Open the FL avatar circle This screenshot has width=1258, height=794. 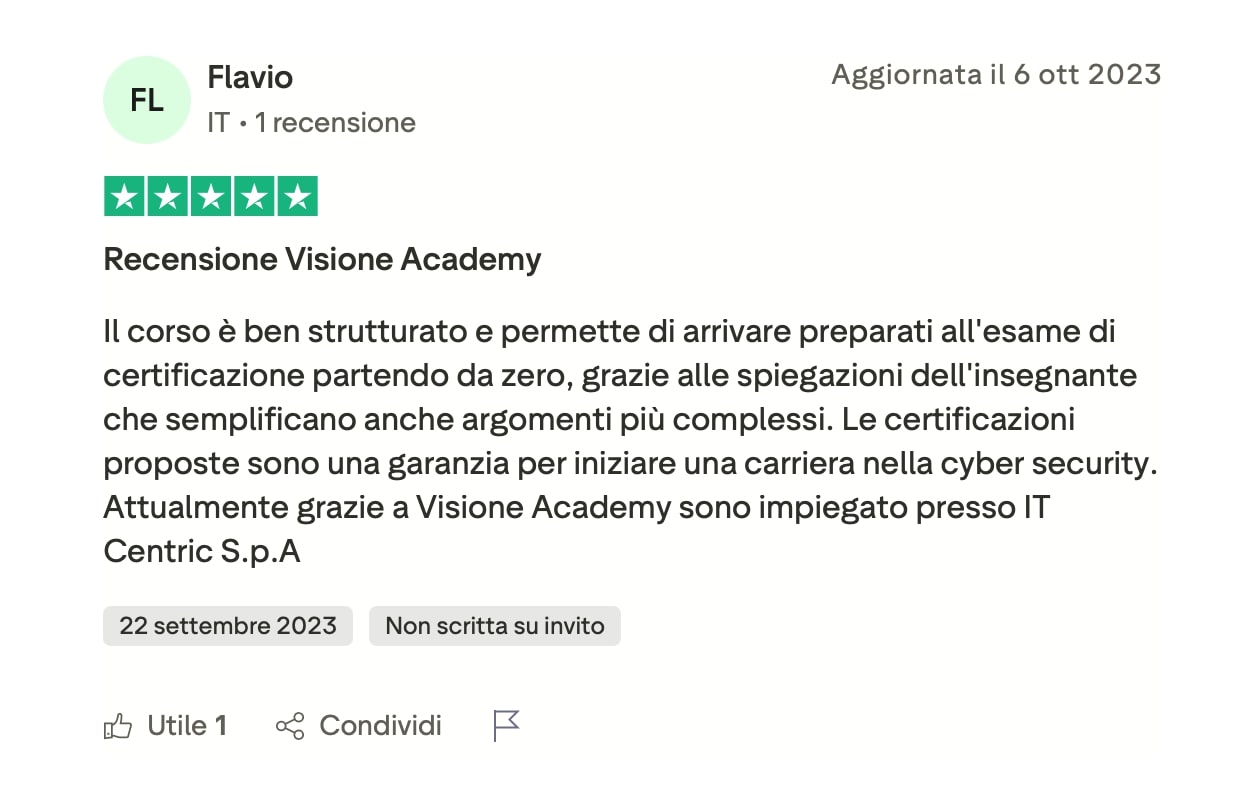point(147,100)
